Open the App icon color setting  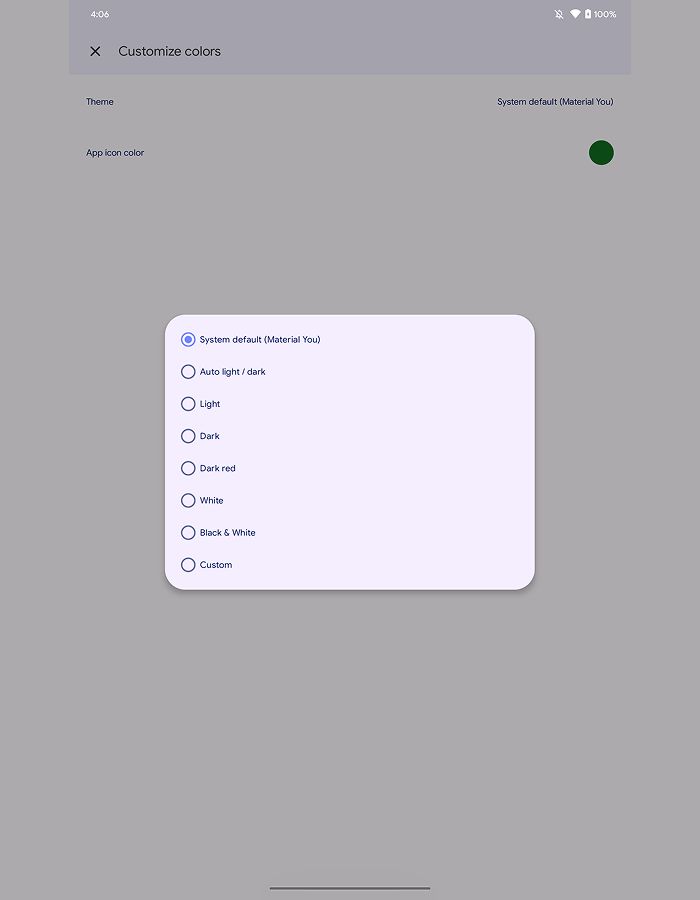coord(350,153)
